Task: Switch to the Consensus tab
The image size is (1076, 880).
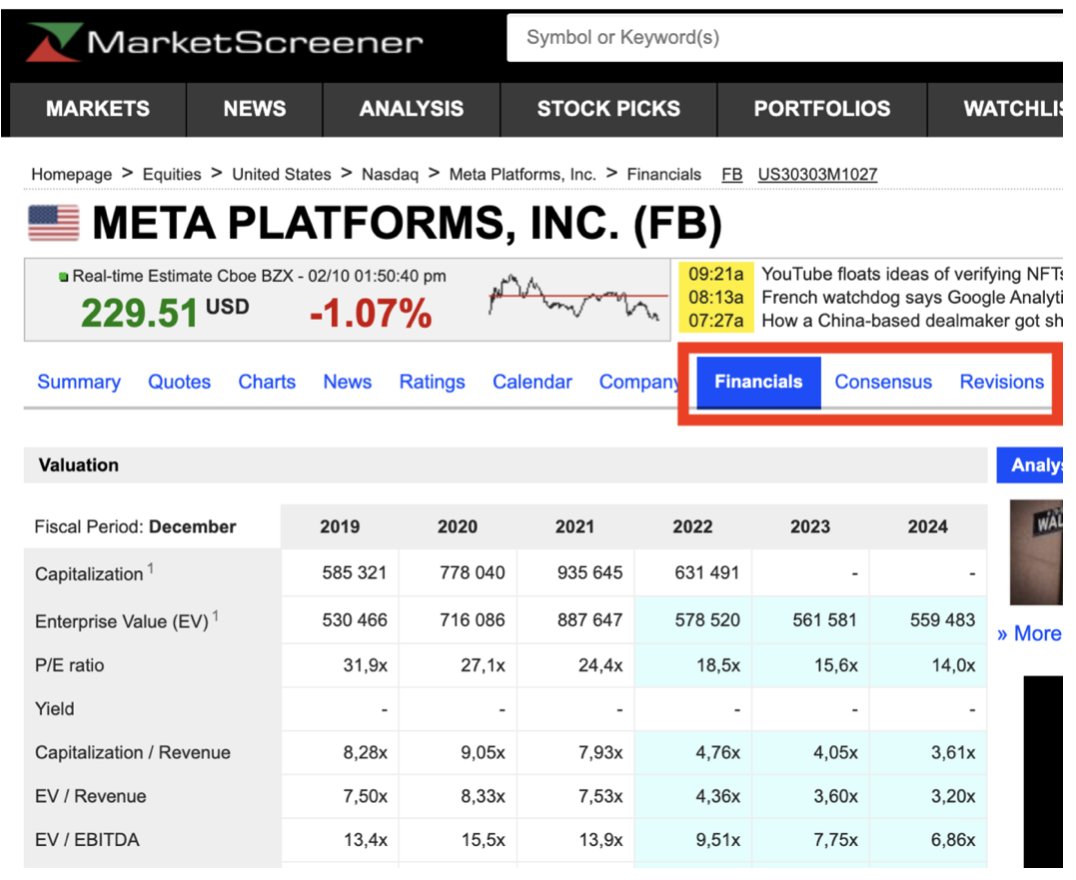Action: 883,382
